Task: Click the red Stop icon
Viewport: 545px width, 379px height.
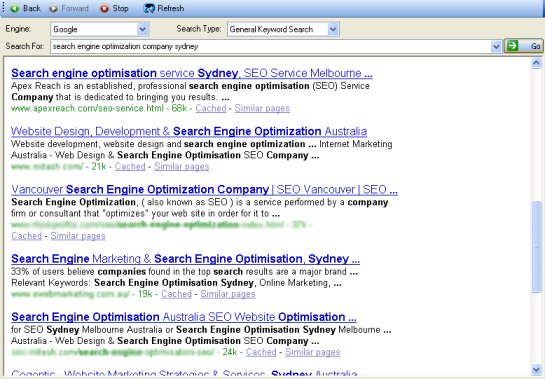Action: click(x=104, y=8)
